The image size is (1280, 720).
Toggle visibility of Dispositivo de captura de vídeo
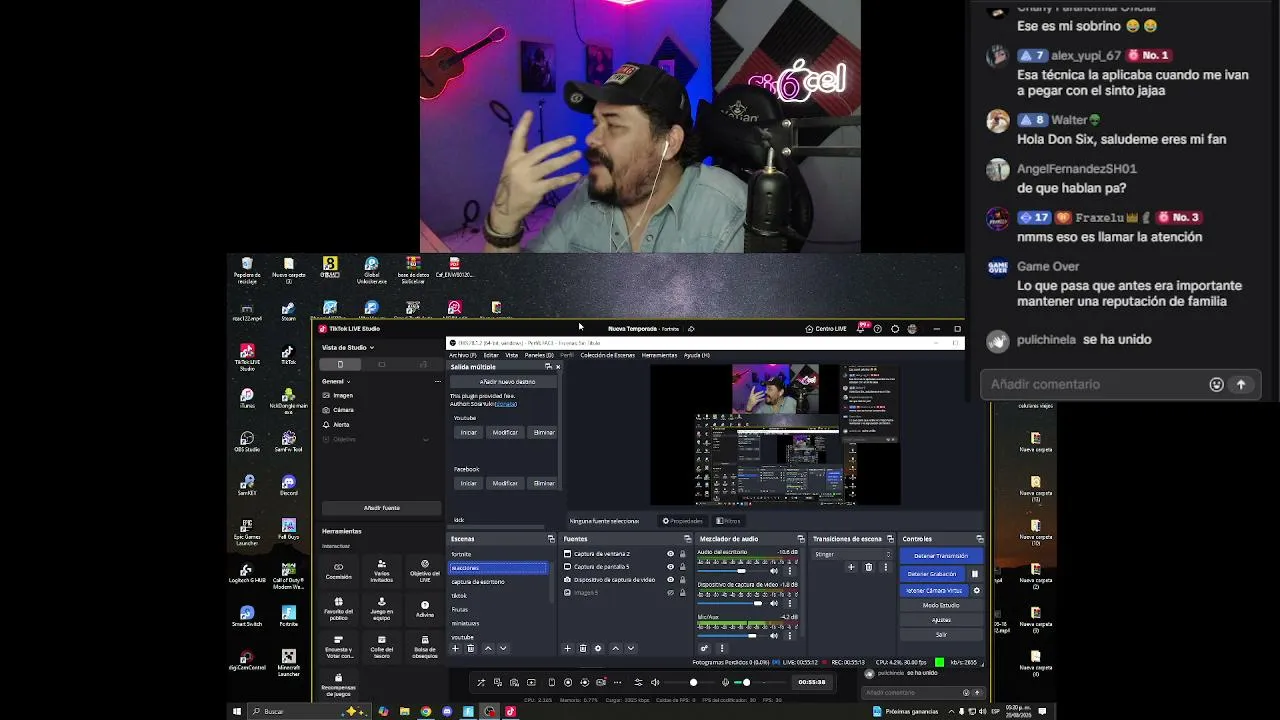[671, 580]
